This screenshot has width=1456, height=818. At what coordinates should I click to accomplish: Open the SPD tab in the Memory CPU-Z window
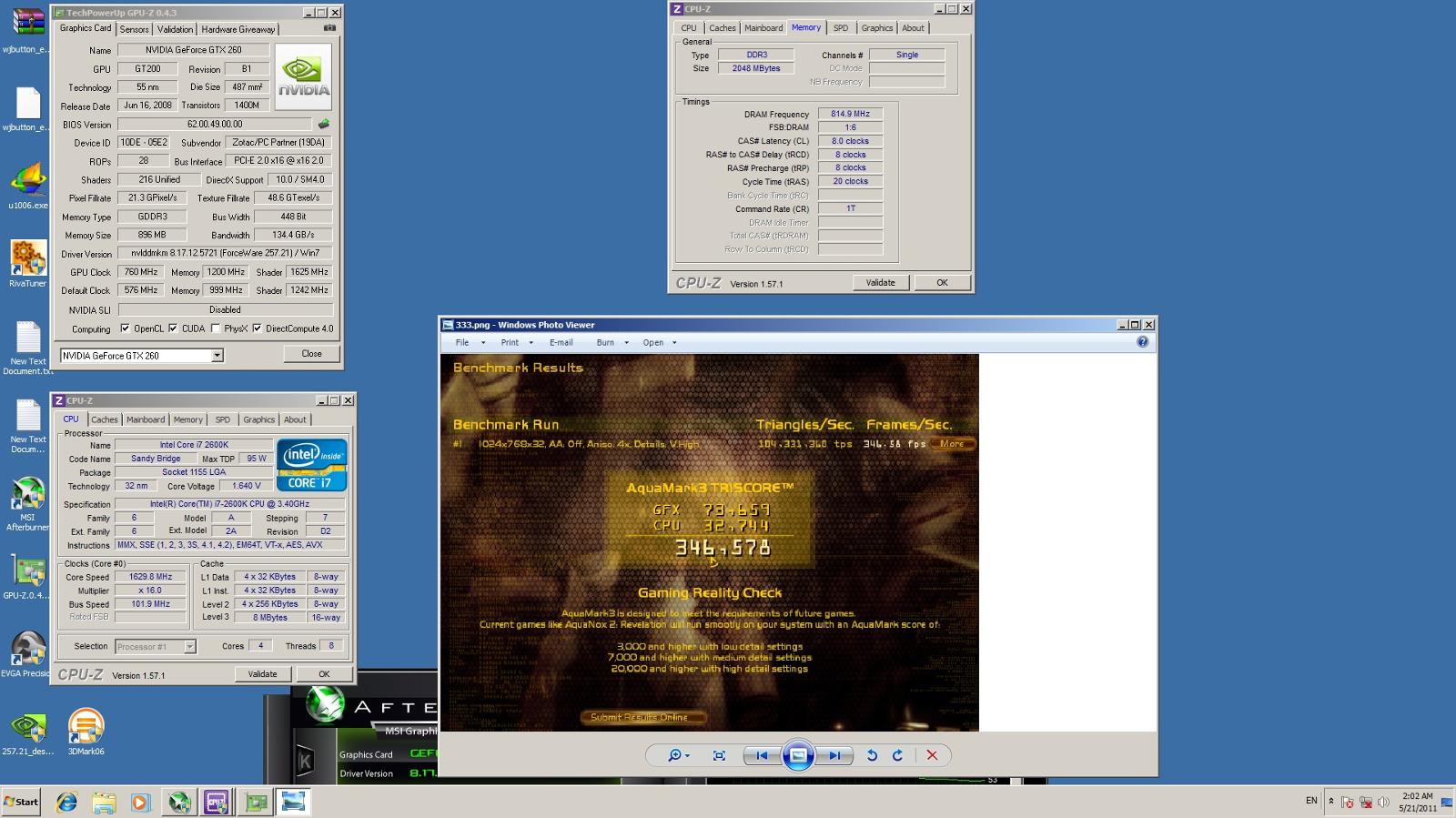pos(841,28)
